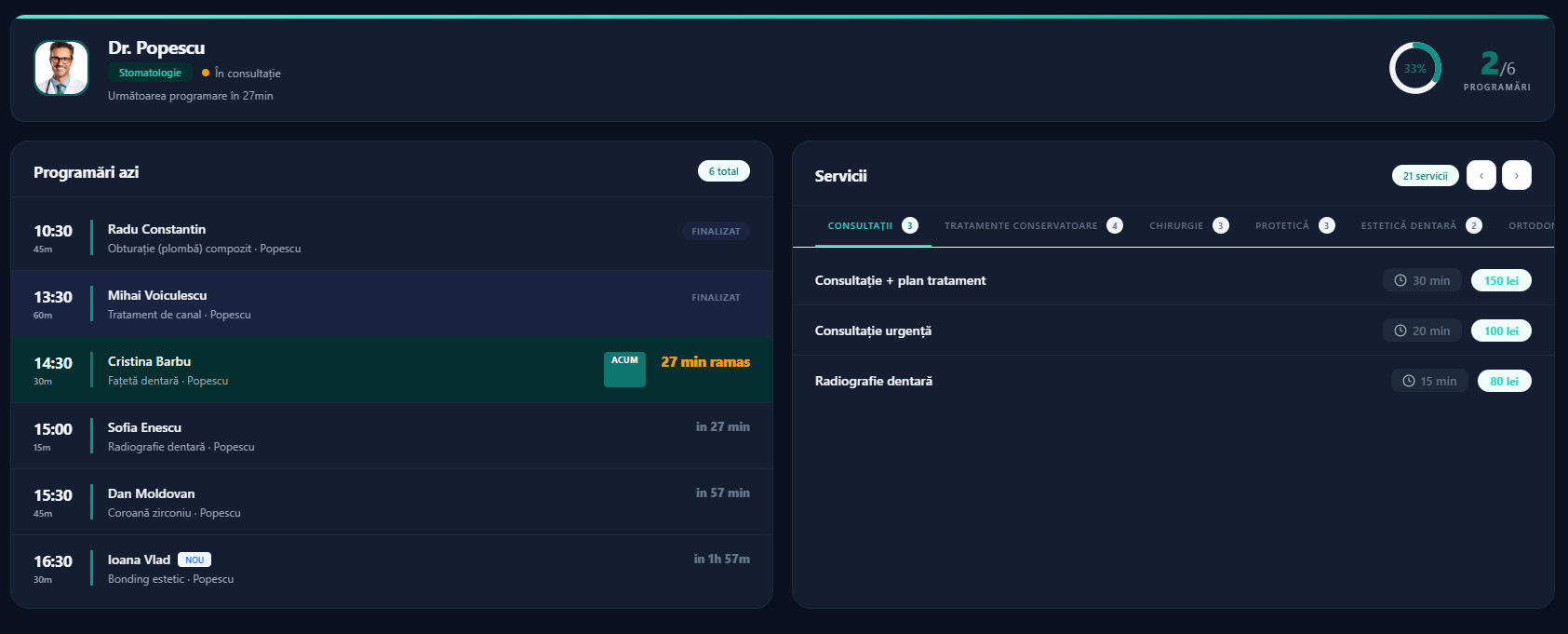Image resolution: width=1568 pixels, height=634 pixels.
Task: Click FINALIZAT status on Mihai Voiculescu row
Action: point(716,297)
